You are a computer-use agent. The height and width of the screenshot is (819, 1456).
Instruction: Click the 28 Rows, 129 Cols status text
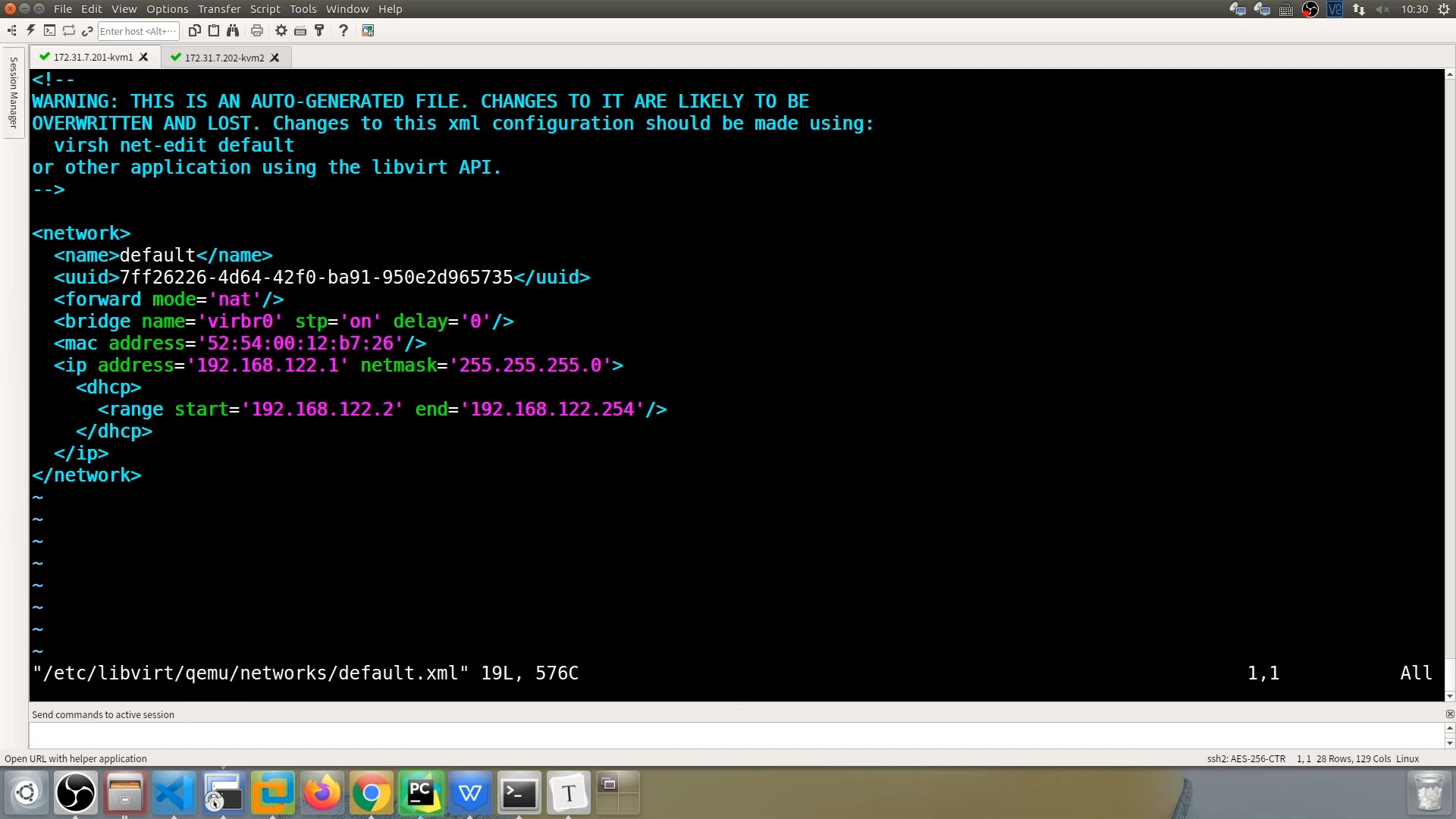[x=1354, y=758]
